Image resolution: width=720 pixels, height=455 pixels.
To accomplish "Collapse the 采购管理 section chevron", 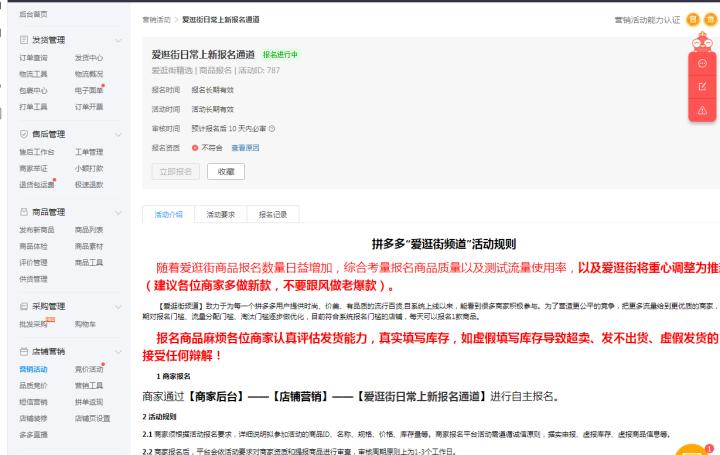I will click(118, 307).
